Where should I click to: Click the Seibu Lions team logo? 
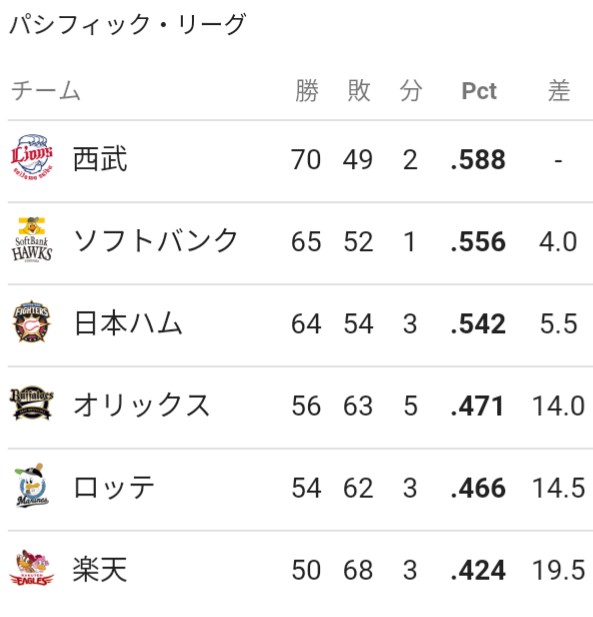click(x=31, y=157)
